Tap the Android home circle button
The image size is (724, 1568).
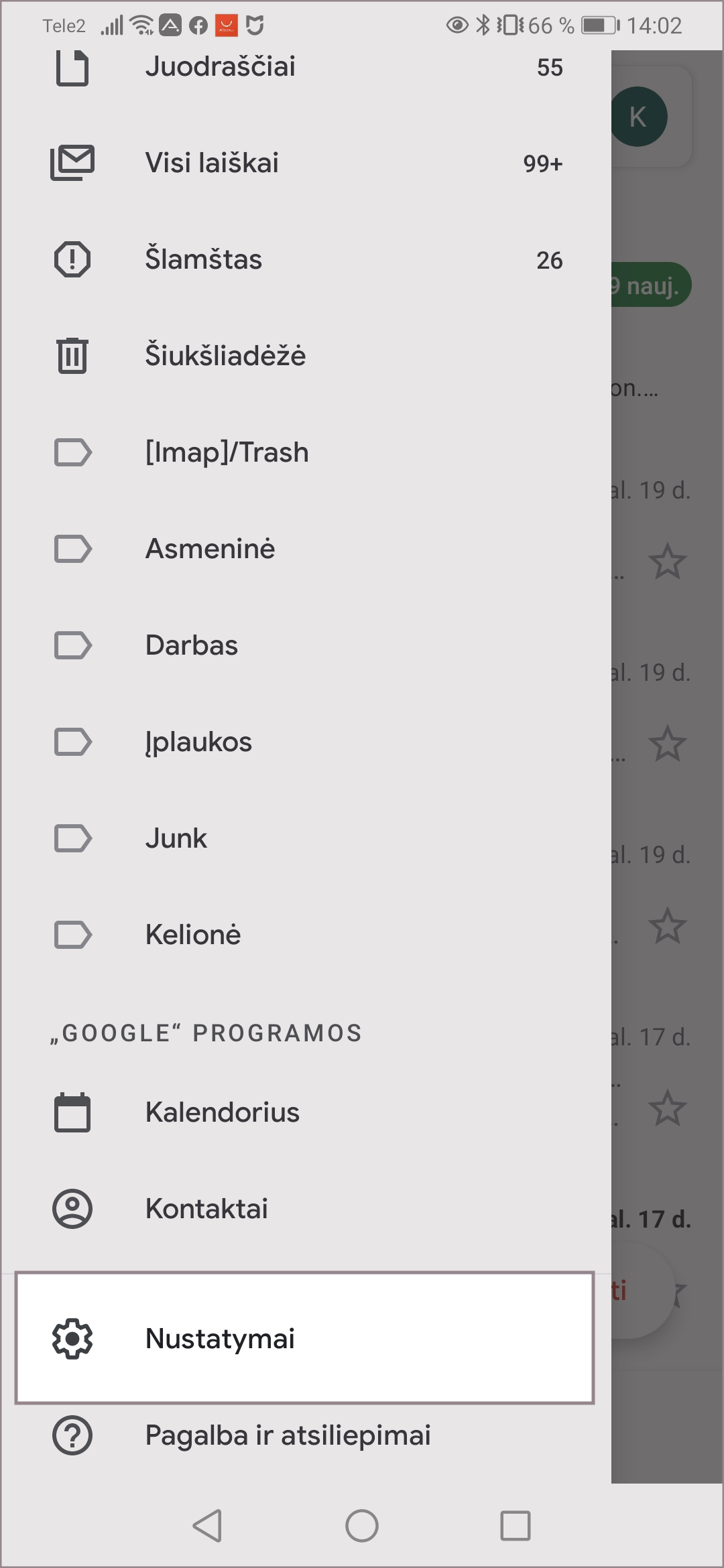pyautogui.click(x=362, y=1526)
